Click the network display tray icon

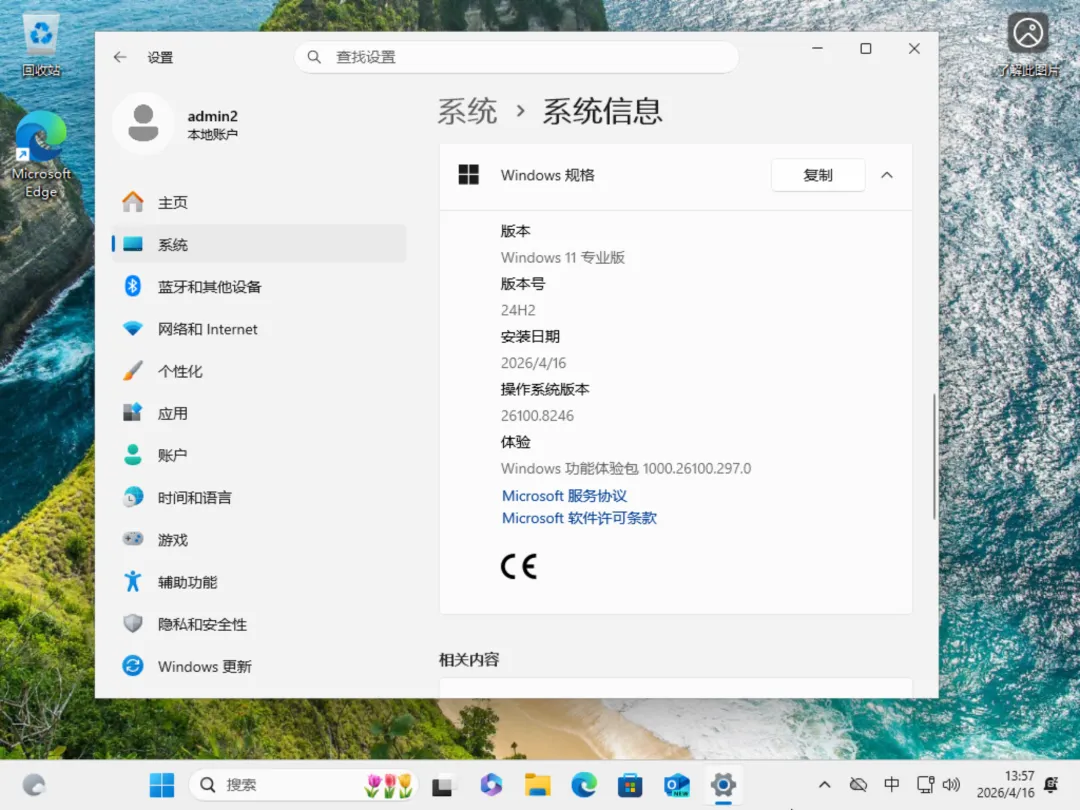click(926, 785)
